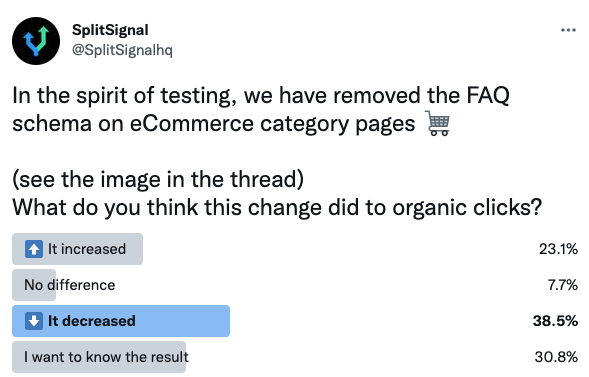Click the "FAQ schema" tweet text line
The image size is (589, 377).
(261, 109)
